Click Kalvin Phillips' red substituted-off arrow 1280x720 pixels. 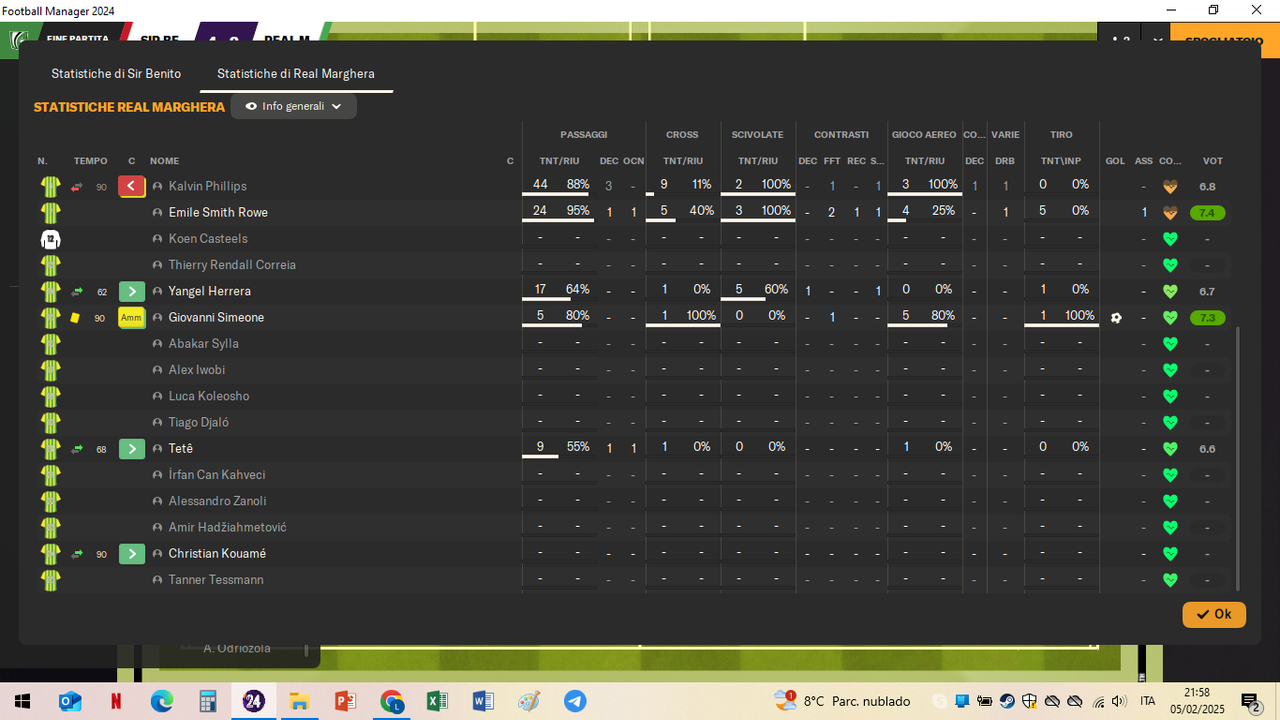click(132, 186)
